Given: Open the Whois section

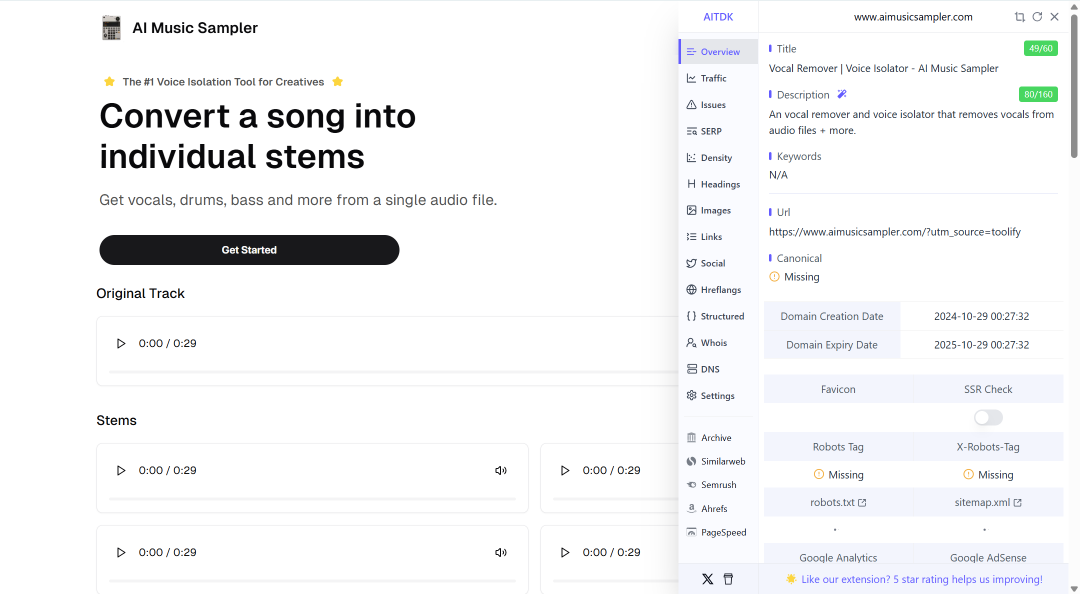Looking at the screenshot, I should pos(716,342).
